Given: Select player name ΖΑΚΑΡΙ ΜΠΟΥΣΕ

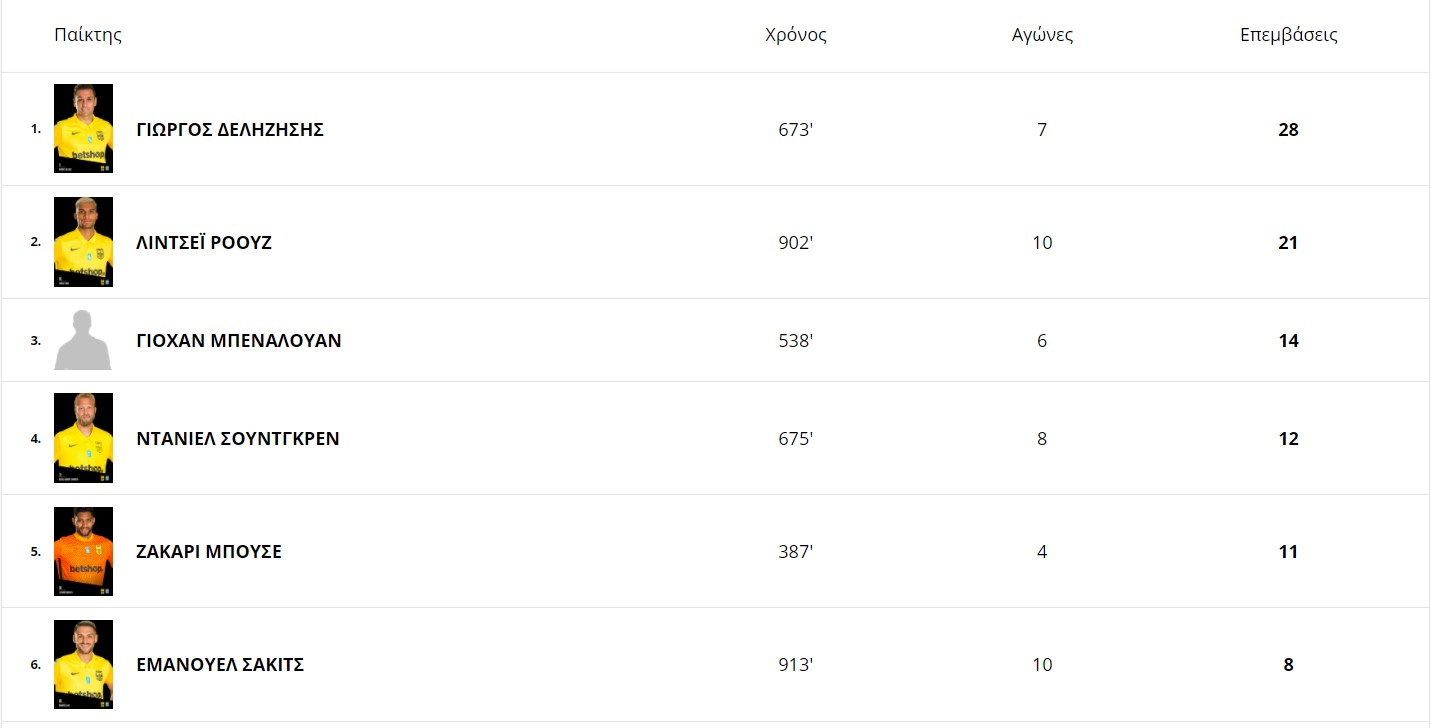Looking at the screenshot, I should click(x=209, y=552).
